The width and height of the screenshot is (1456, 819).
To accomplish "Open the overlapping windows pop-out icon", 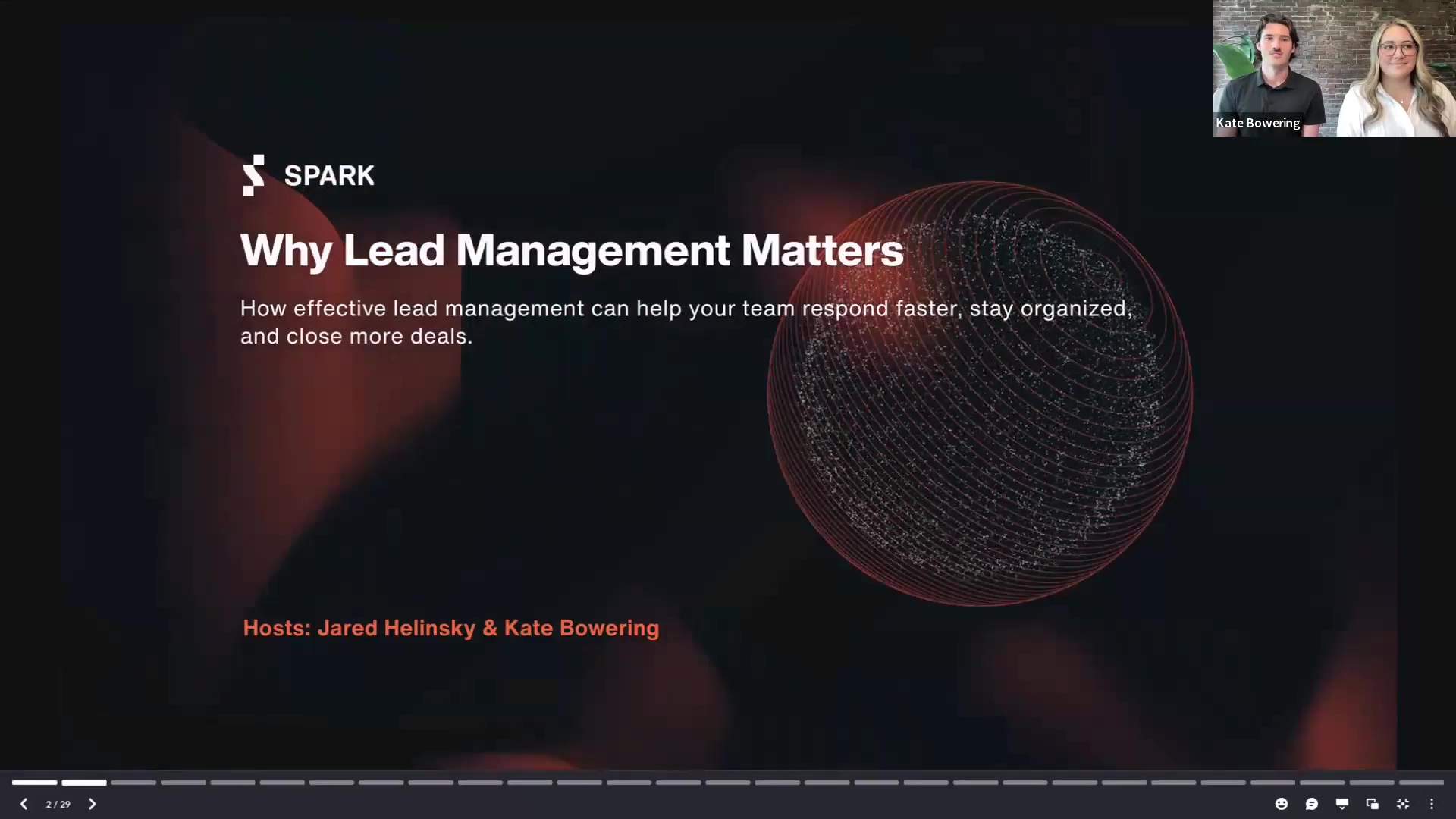I will (1373, 804).
